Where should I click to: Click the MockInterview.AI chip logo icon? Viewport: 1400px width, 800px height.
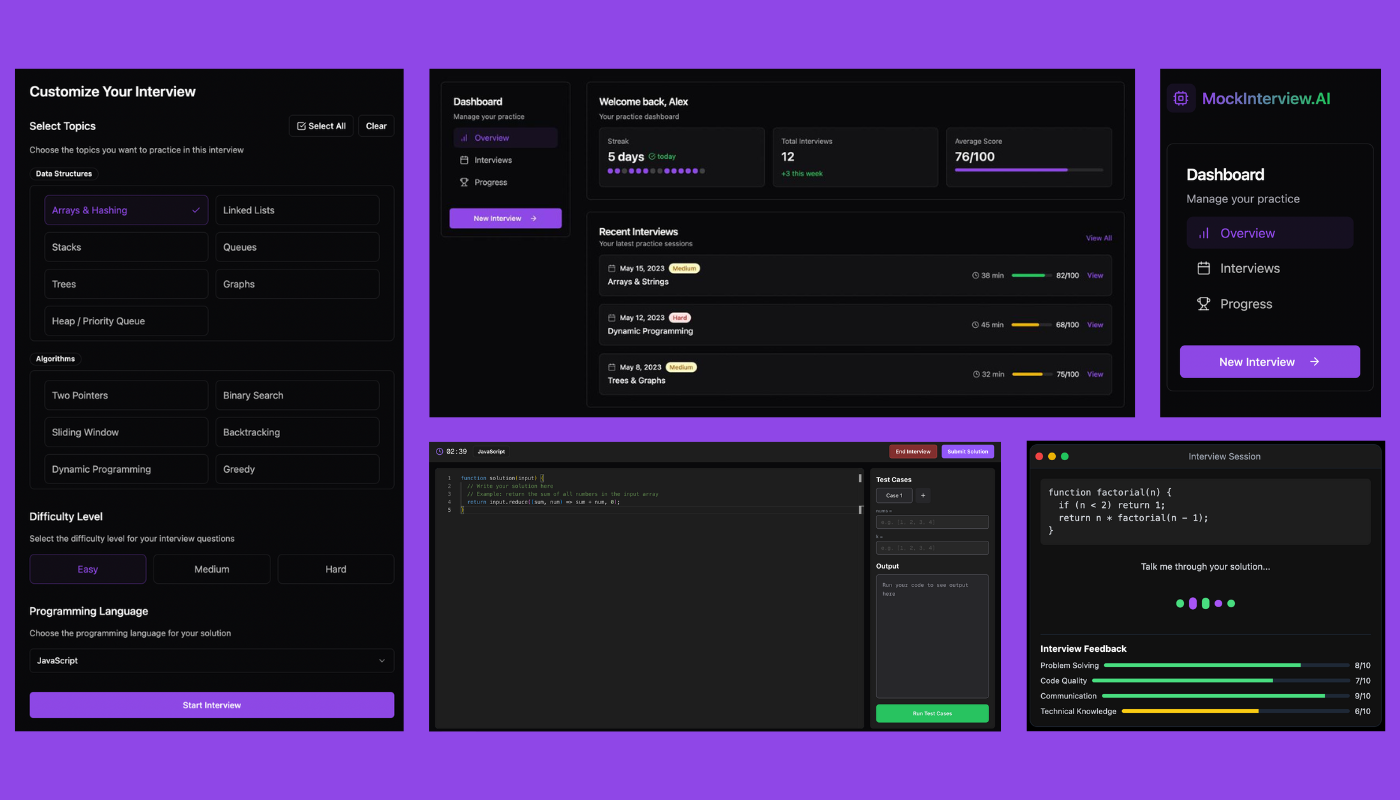[x=1181, y=98]
